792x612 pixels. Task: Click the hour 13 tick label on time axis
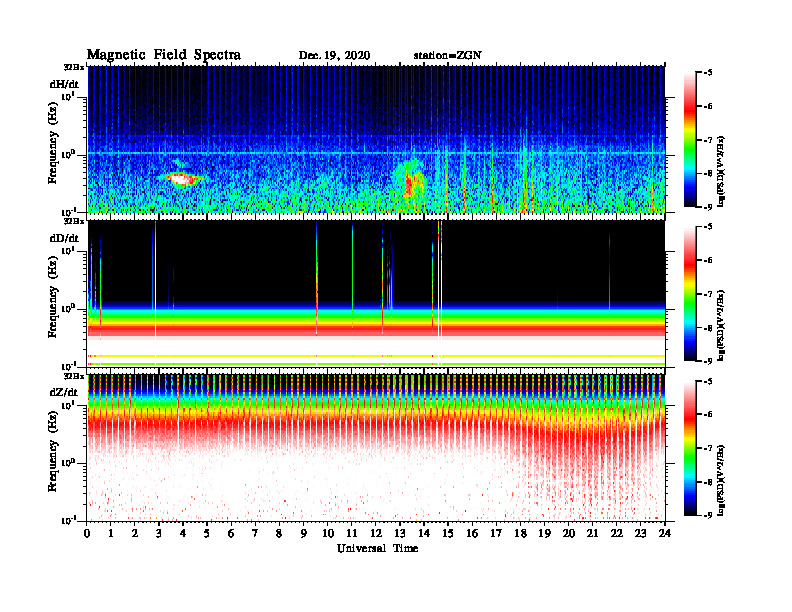(x=400, y=534)
